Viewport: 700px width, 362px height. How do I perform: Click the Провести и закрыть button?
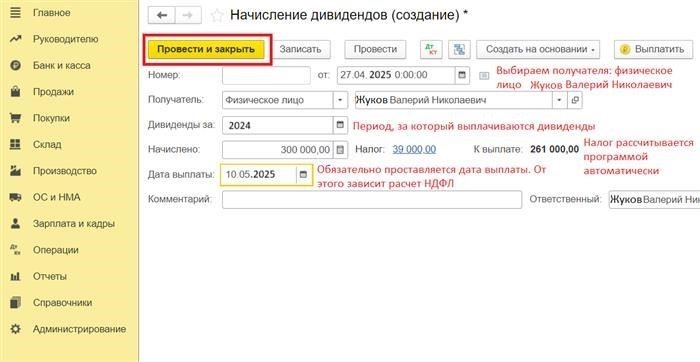pos(206,50)
